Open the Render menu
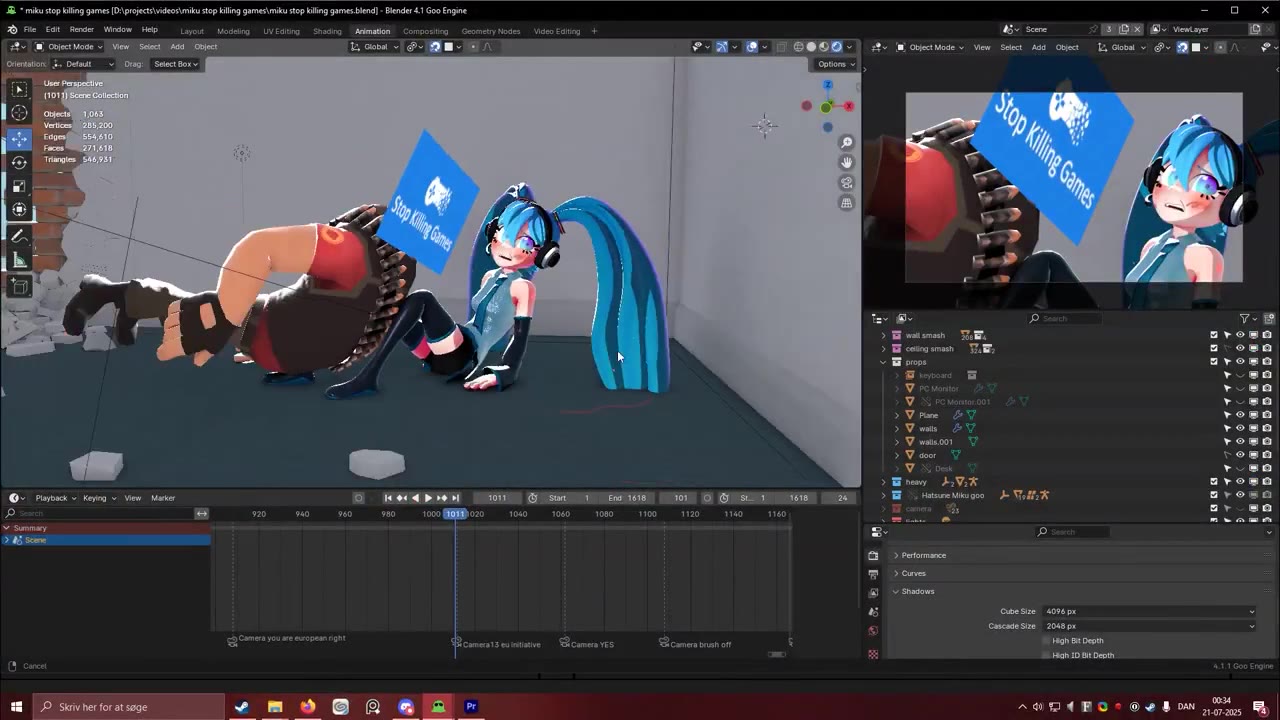 pyautogui.click(x=81, y=30)
